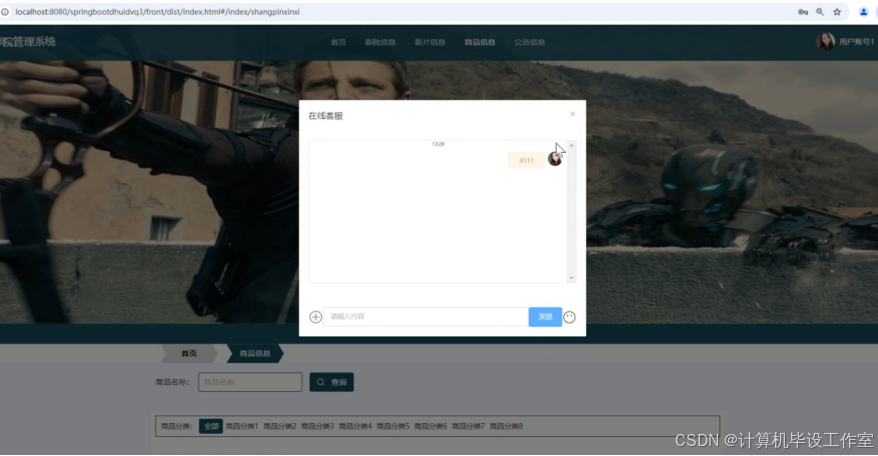
Task: Filter by 商品分类2
Action: 280,426
